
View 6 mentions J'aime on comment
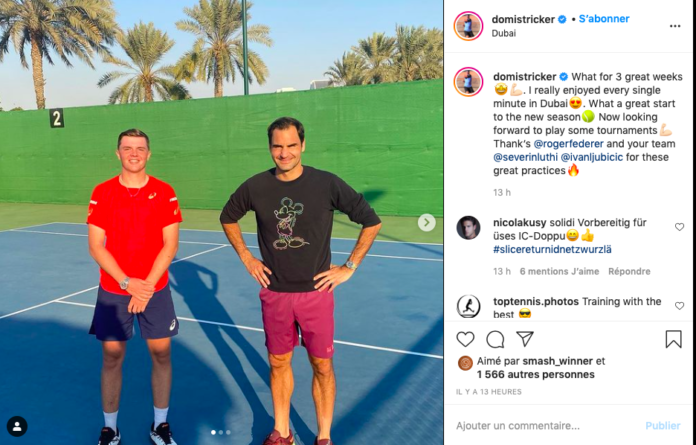click(559, 271)
